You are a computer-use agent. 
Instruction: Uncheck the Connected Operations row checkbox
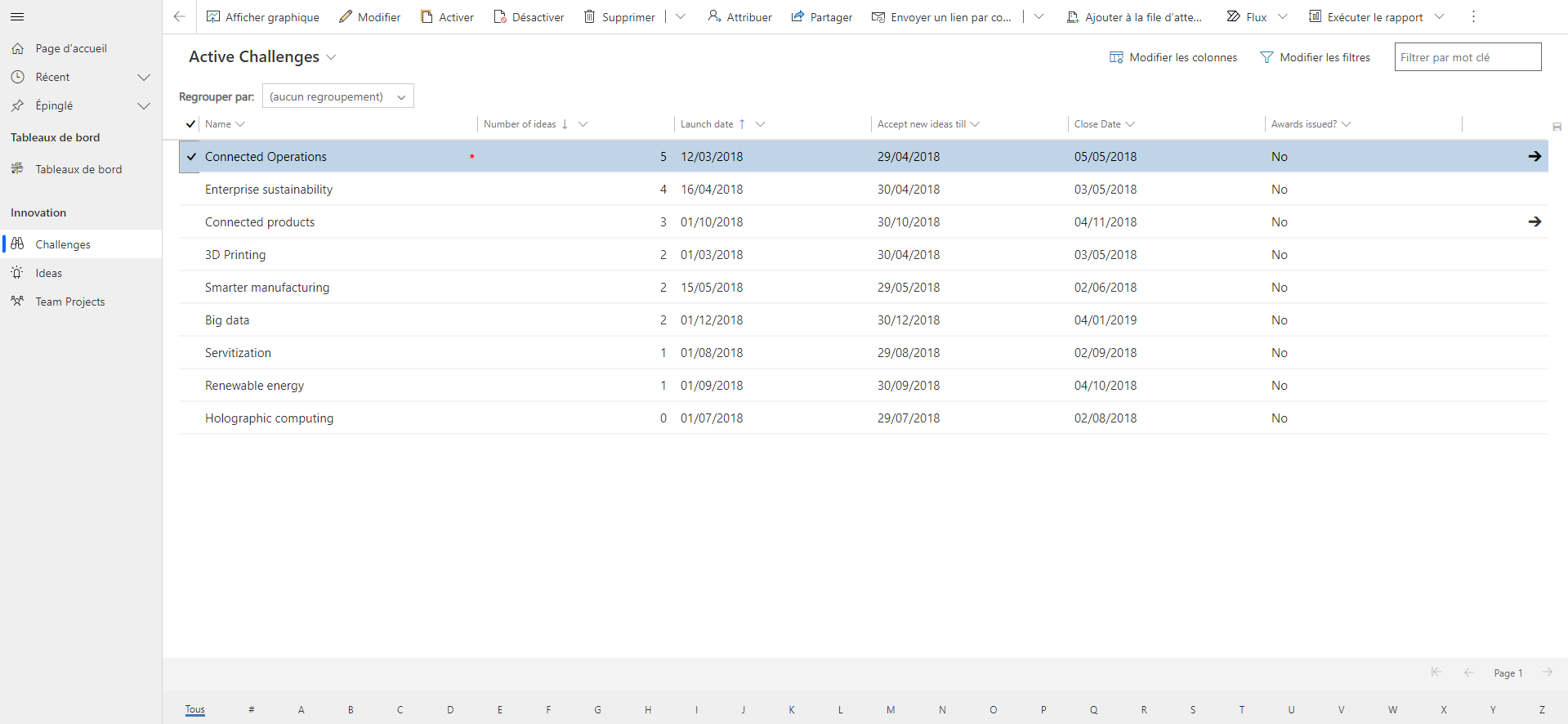pyautogui.click(x=191, y=156)
